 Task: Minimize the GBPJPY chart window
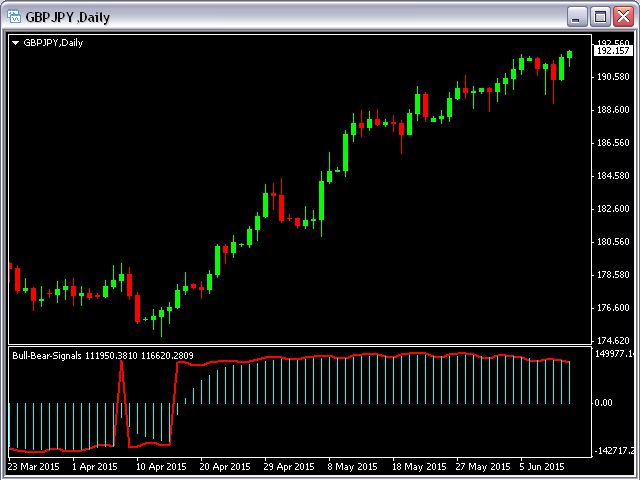click(576, 17)
